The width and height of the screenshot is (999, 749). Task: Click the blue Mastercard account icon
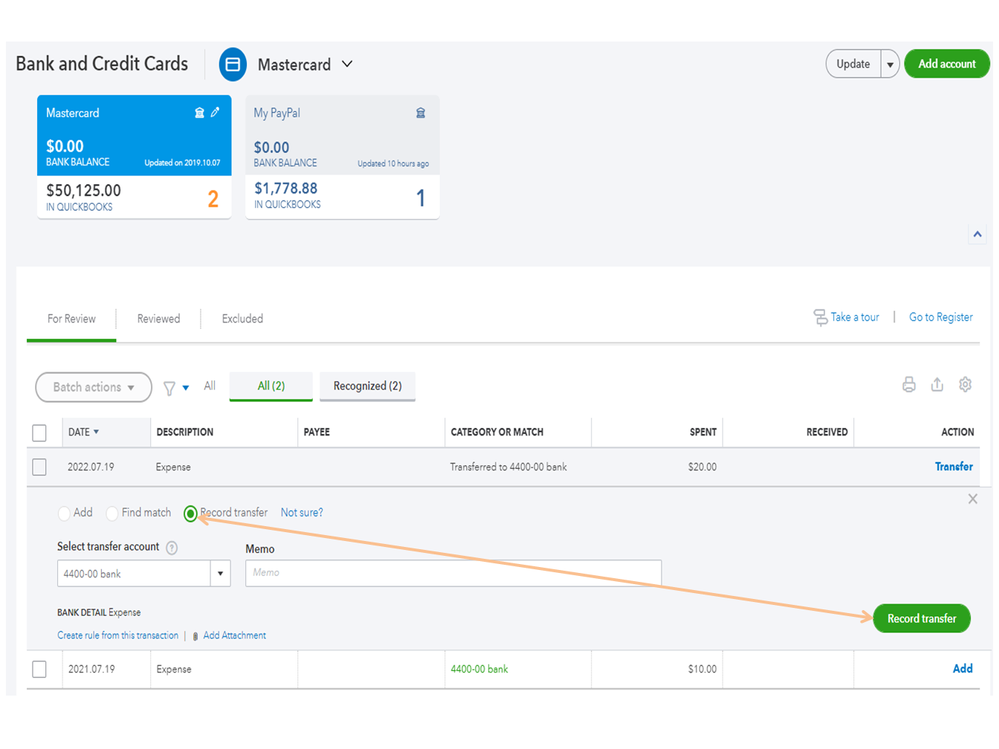point(233,64)
